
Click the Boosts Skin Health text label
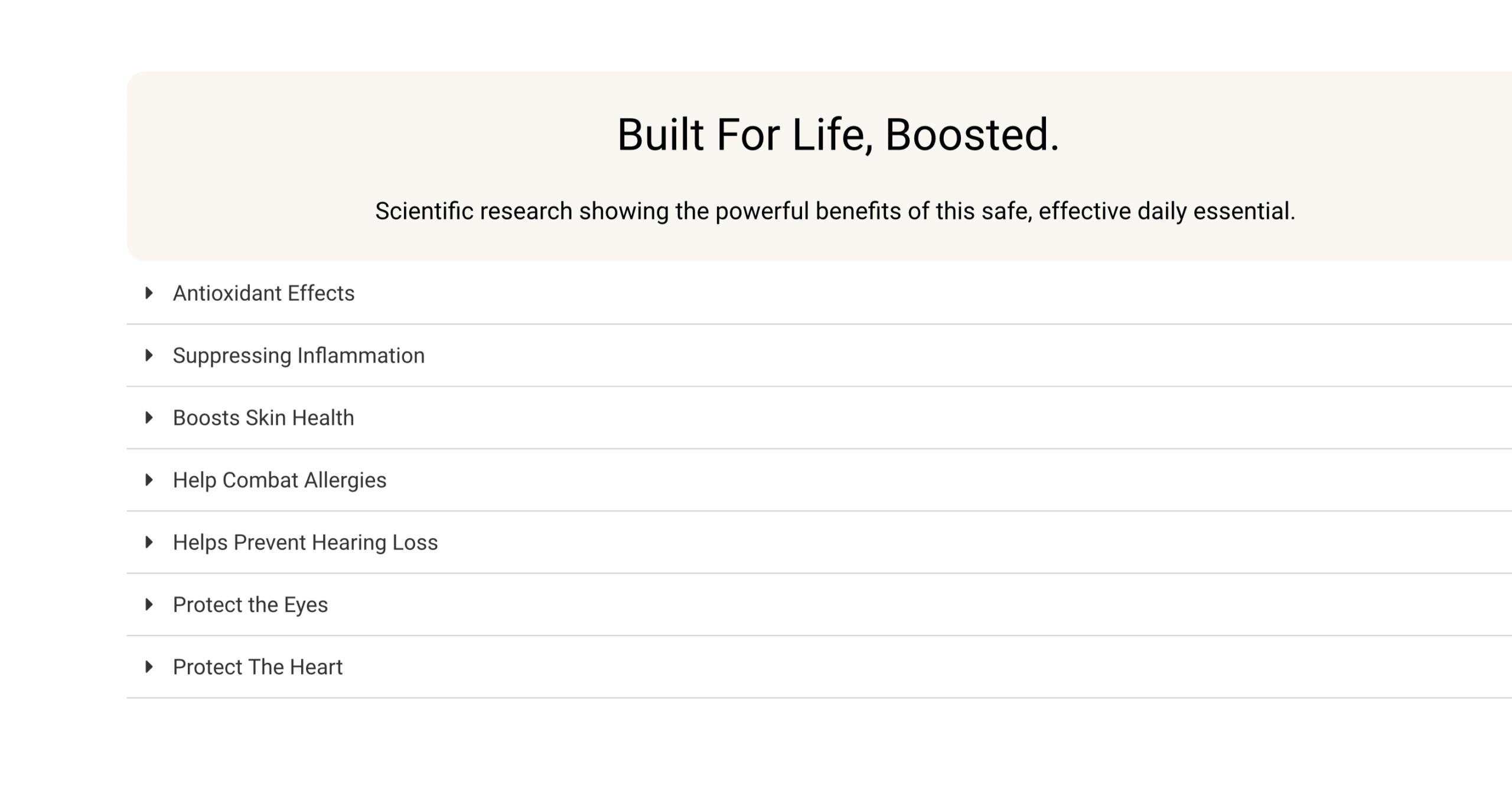tap(263, 418)
